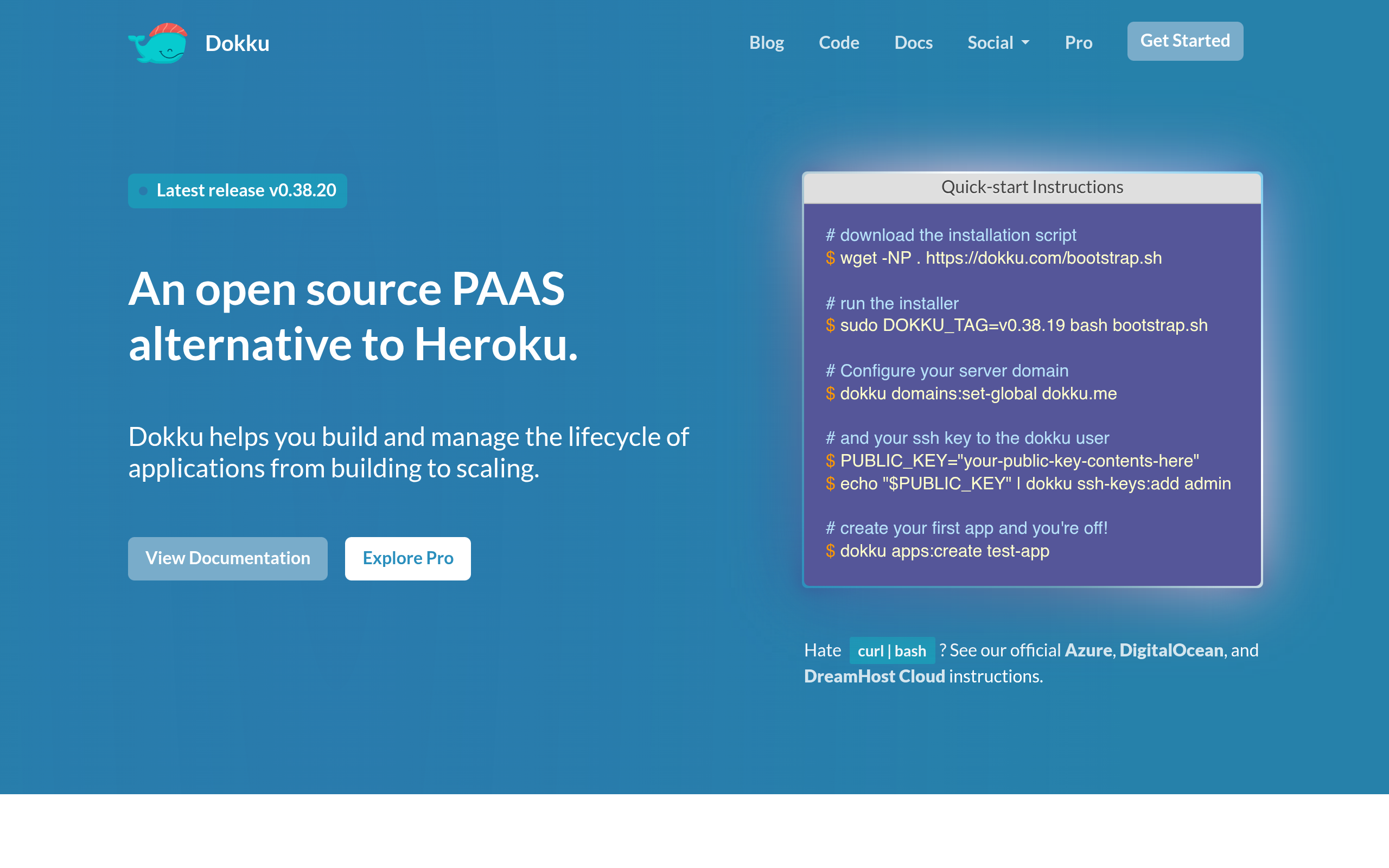The width and height of the screenshot is (1389, 868).
Task: Open the Pro nav link
Action: (x=1079, y=42)
